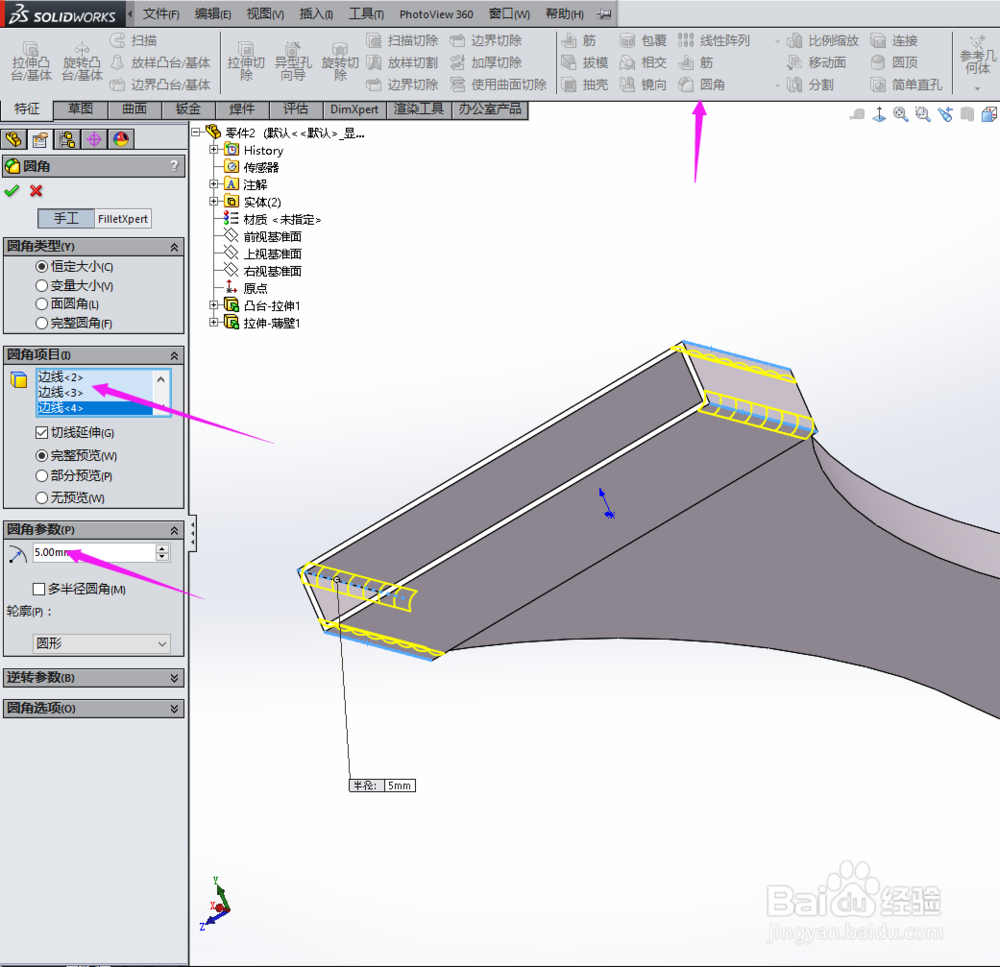The height and width of the screenshot is (967, 1000).
Task: Click the 拉伸切除 extruded cut icon
Action: [246, 62]
